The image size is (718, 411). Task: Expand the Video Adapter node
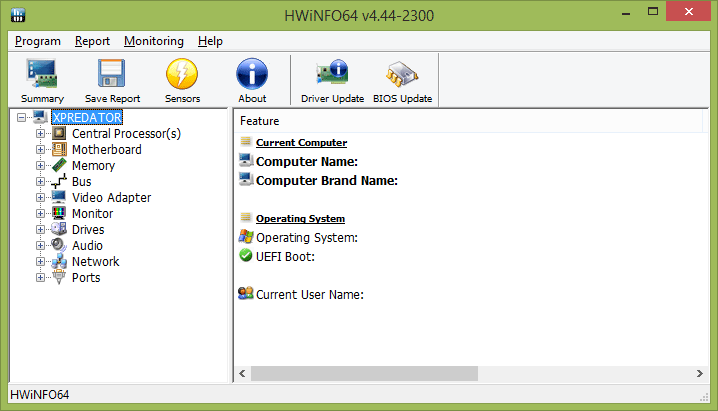tap(40, 198)
